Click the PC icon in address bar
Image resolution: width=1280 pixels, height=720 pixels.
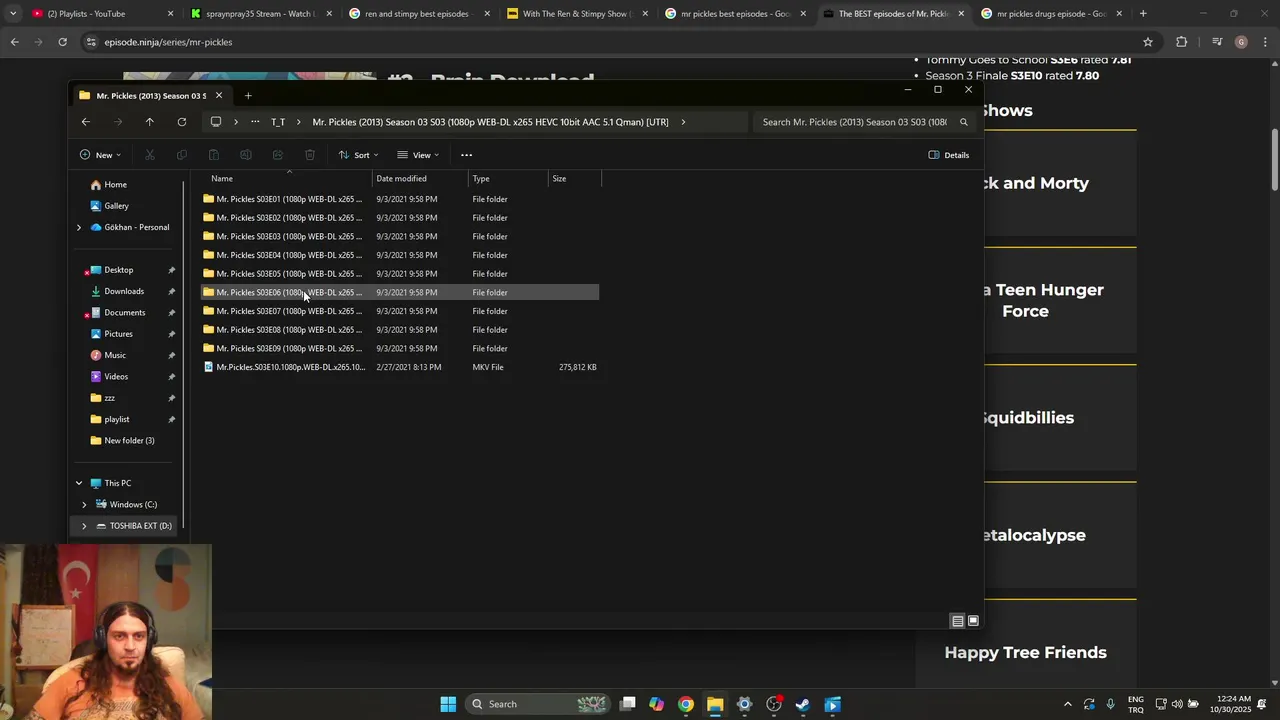(216, 122)
